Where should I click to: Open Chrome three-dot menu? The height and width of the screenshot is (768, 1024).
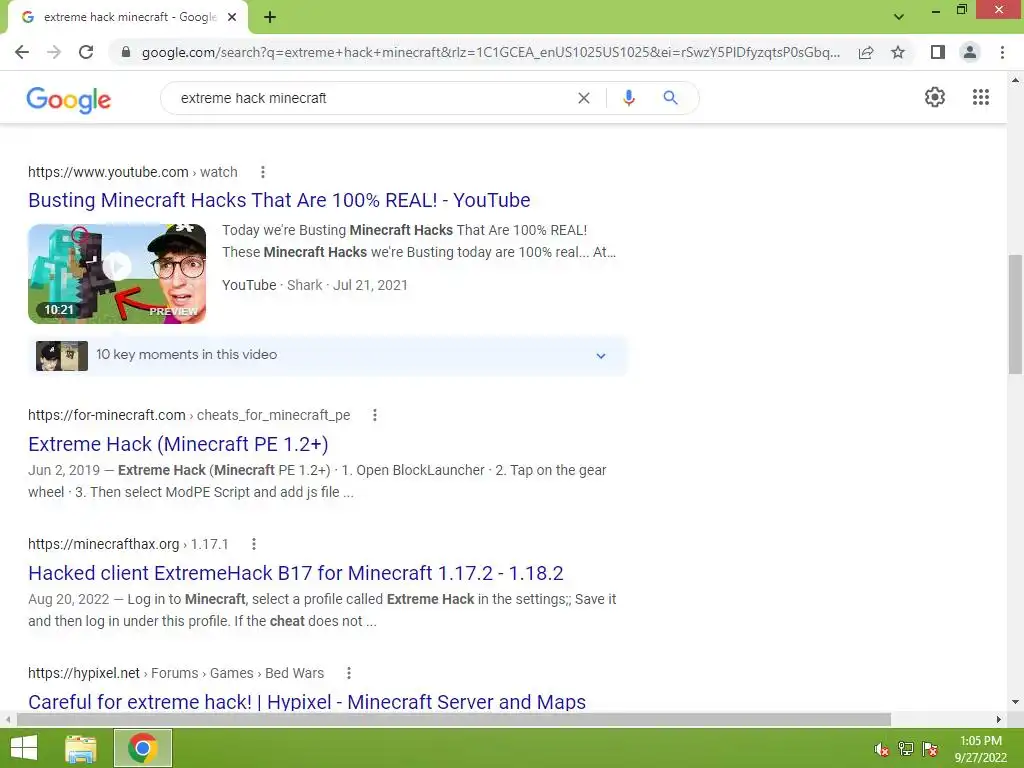[1002, 52]
